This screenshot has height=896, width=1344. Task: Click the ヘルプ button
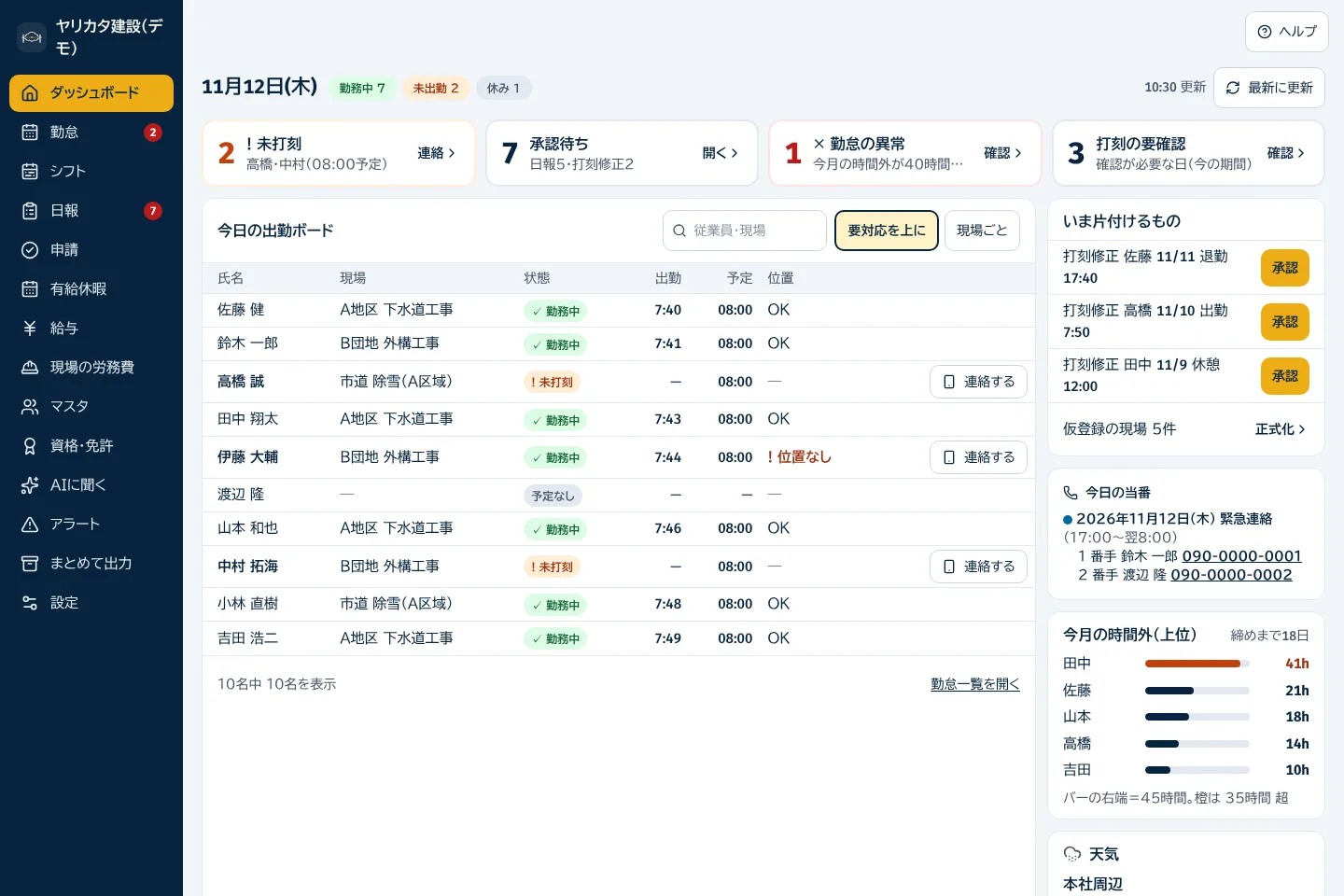1287,32
